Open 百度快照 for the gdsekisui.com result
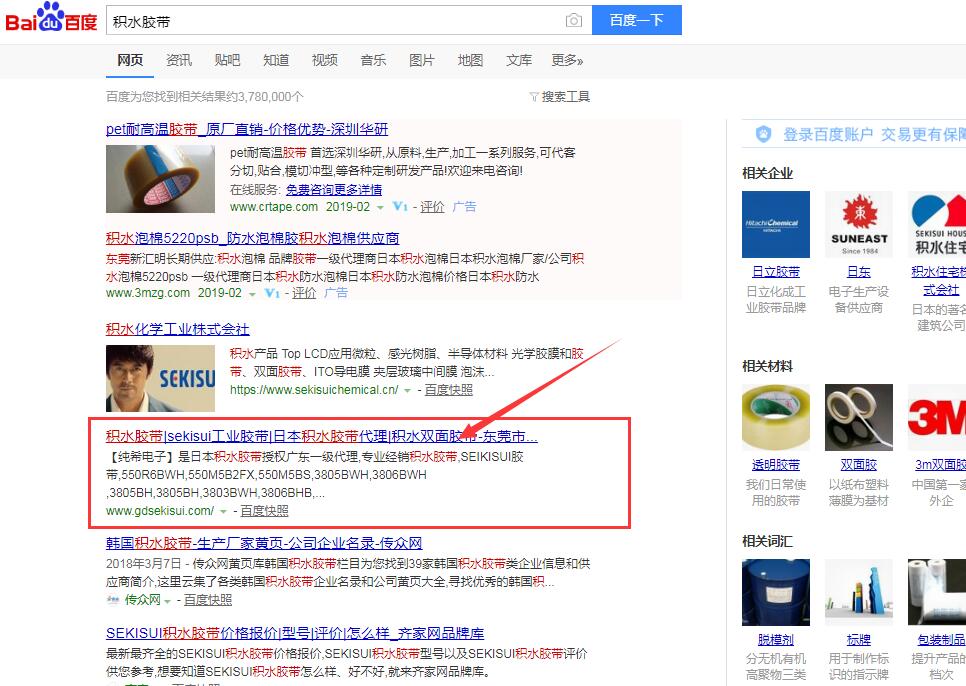This screenshot has width=966, height=686. tap(264, 511)
